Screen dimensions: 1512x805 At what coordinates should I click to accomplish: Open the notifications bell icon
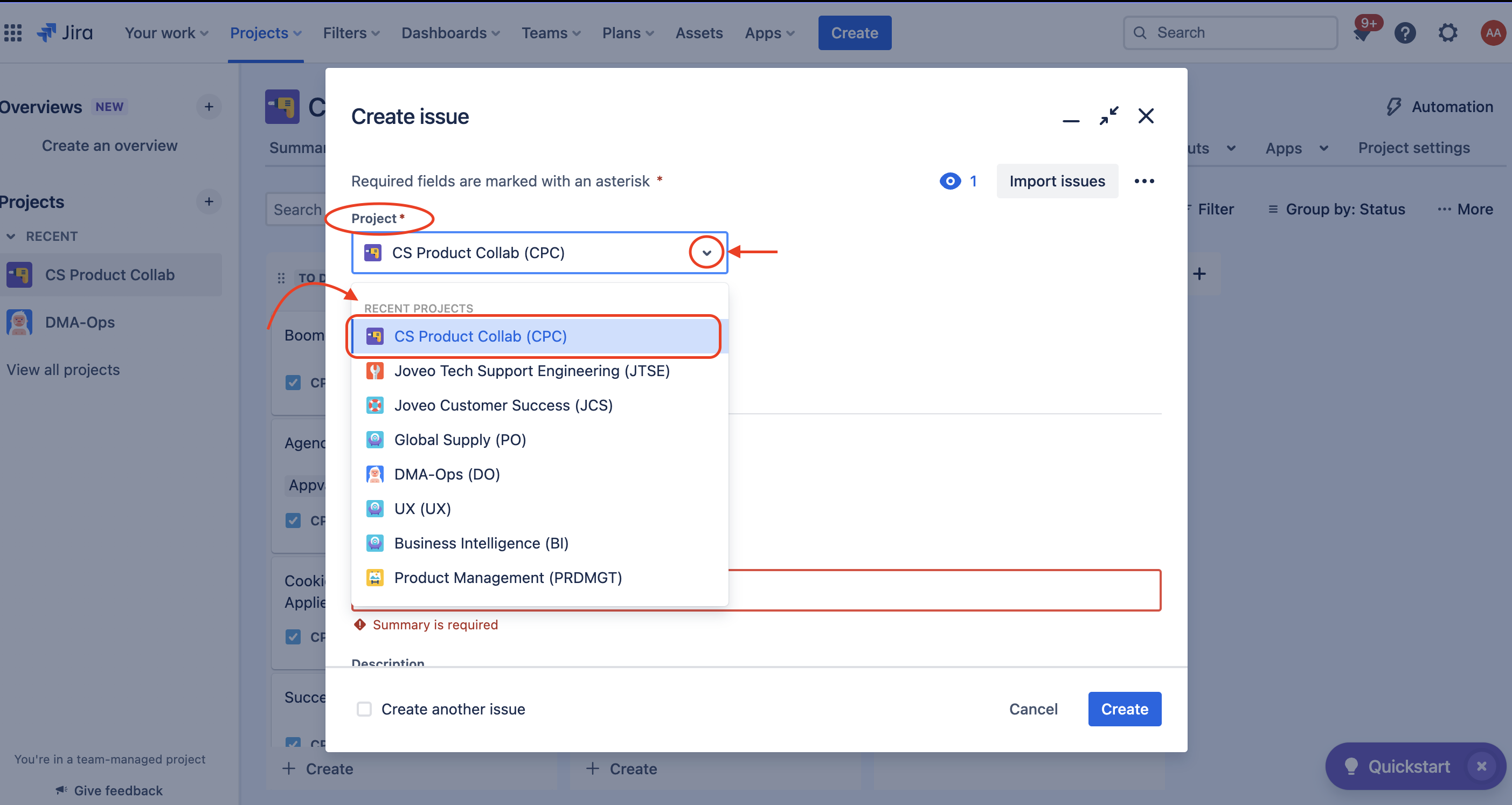(x=1362, y=33)
